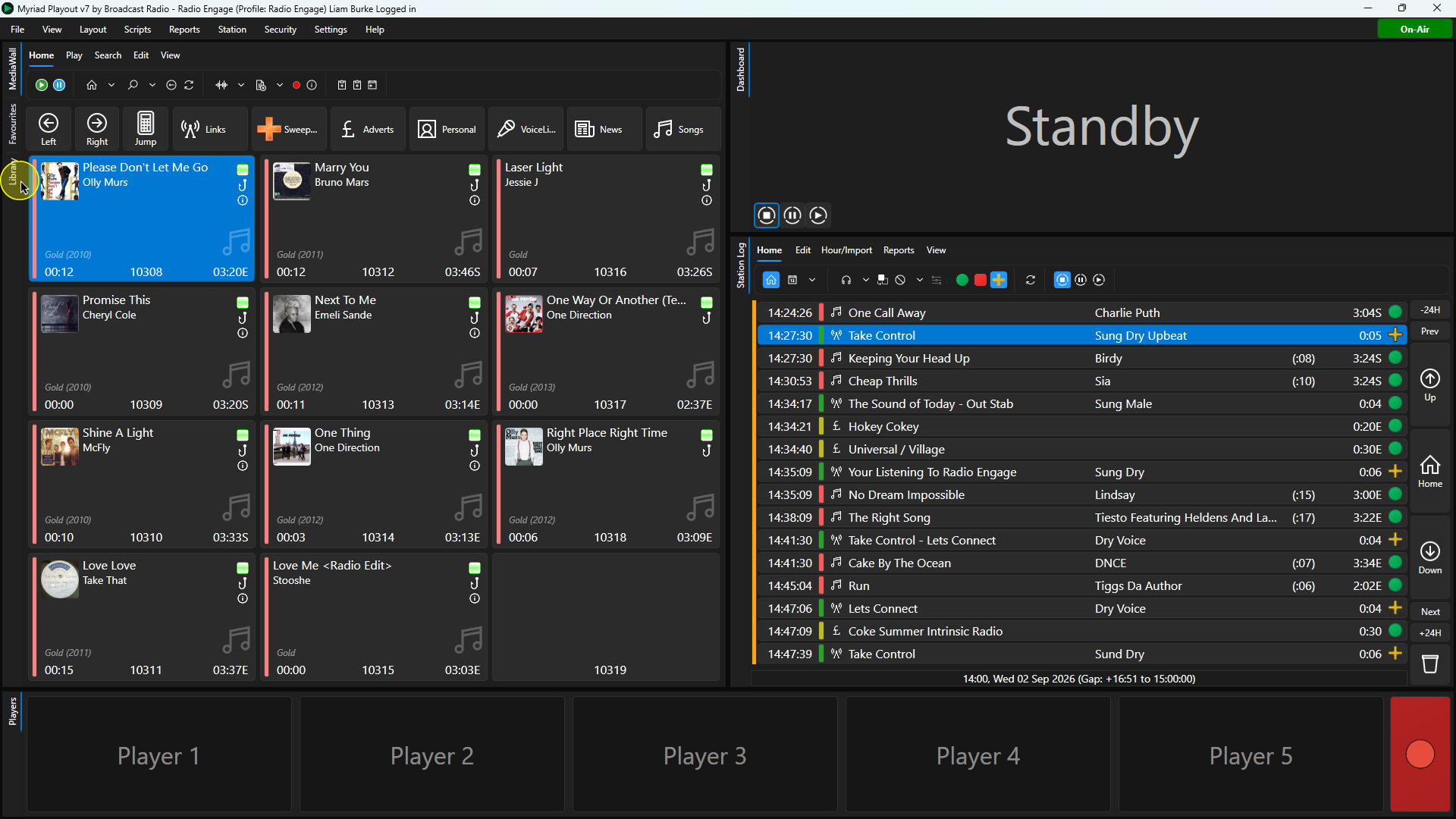Click the headphones preview icon in Station Log
The image size is (1456, 819).
[846, 280]
